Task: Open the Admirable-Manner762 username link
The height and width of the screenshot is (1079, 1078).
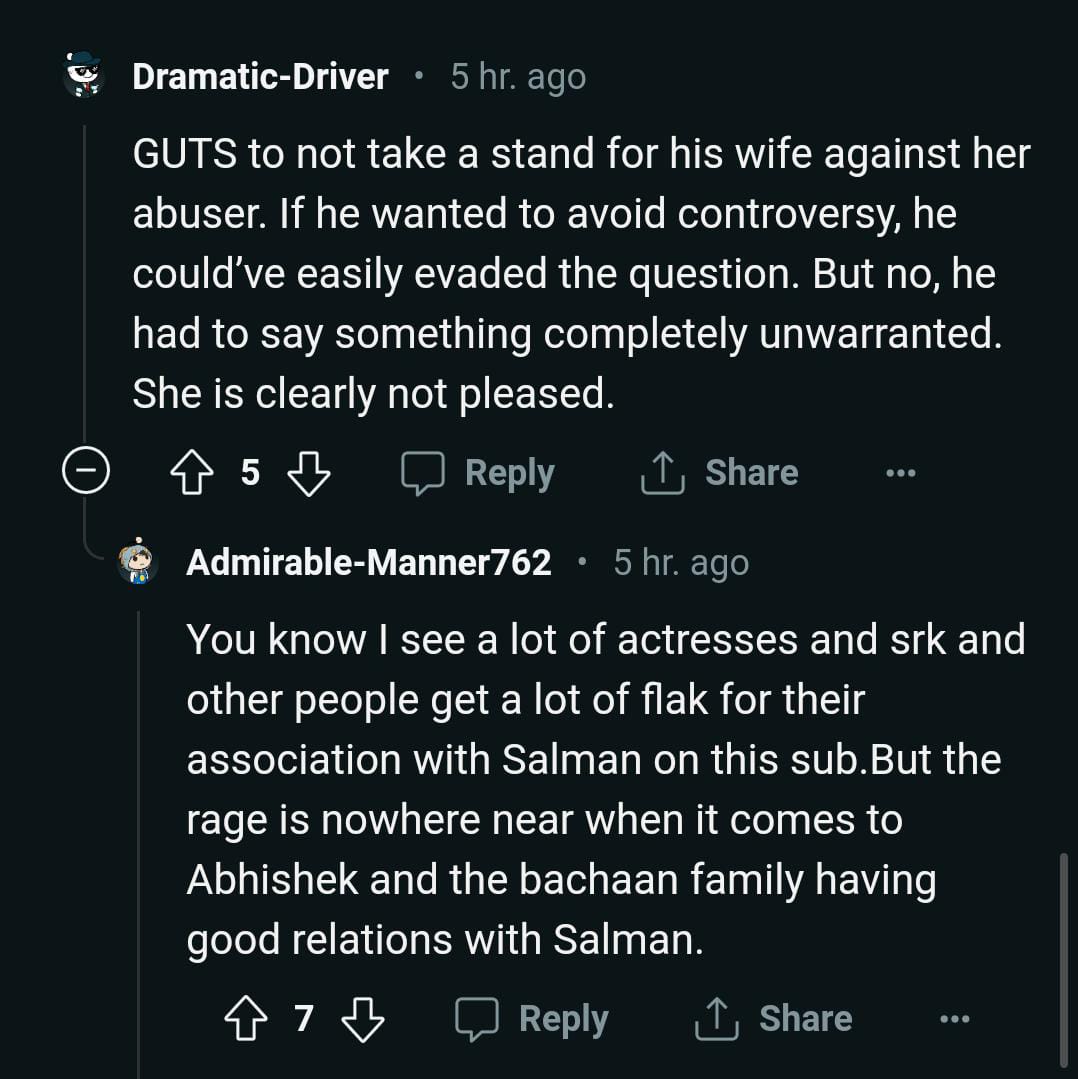Action: click(368, 563)
